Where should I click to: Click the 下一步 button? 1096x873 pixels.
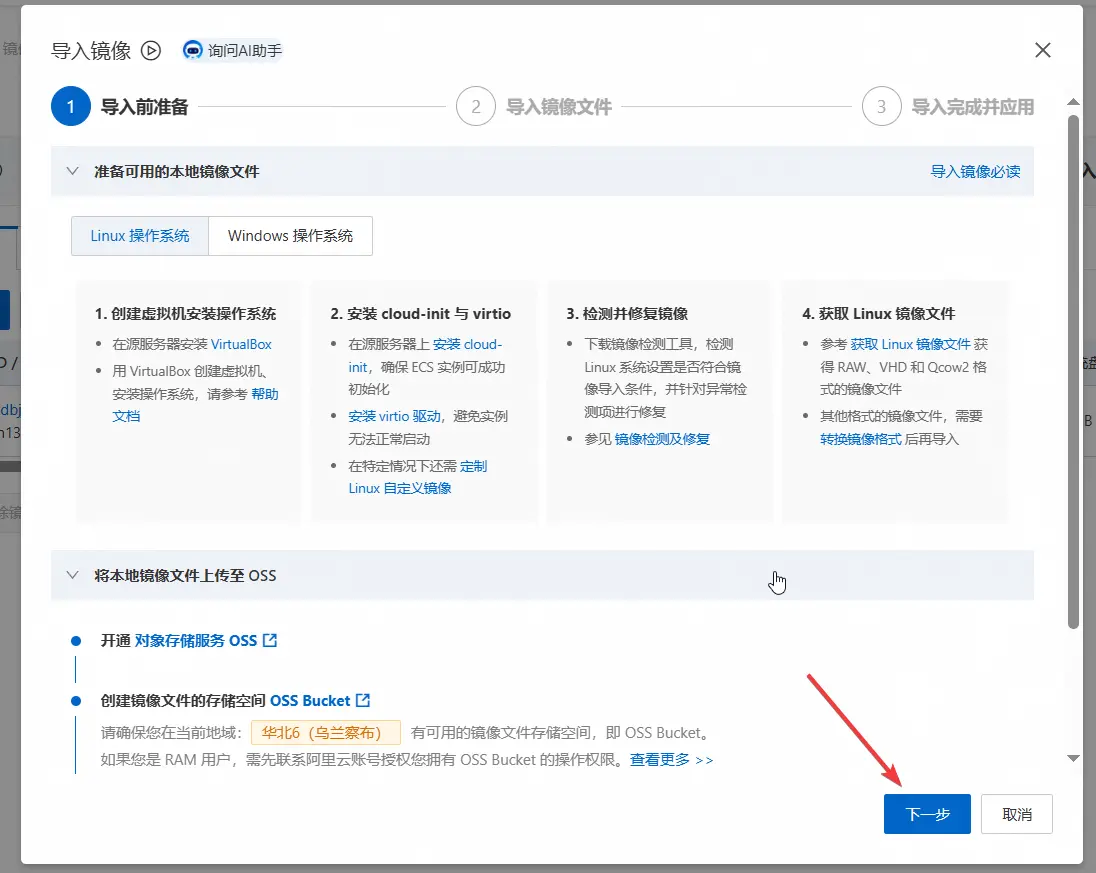[x=927, y=814]
